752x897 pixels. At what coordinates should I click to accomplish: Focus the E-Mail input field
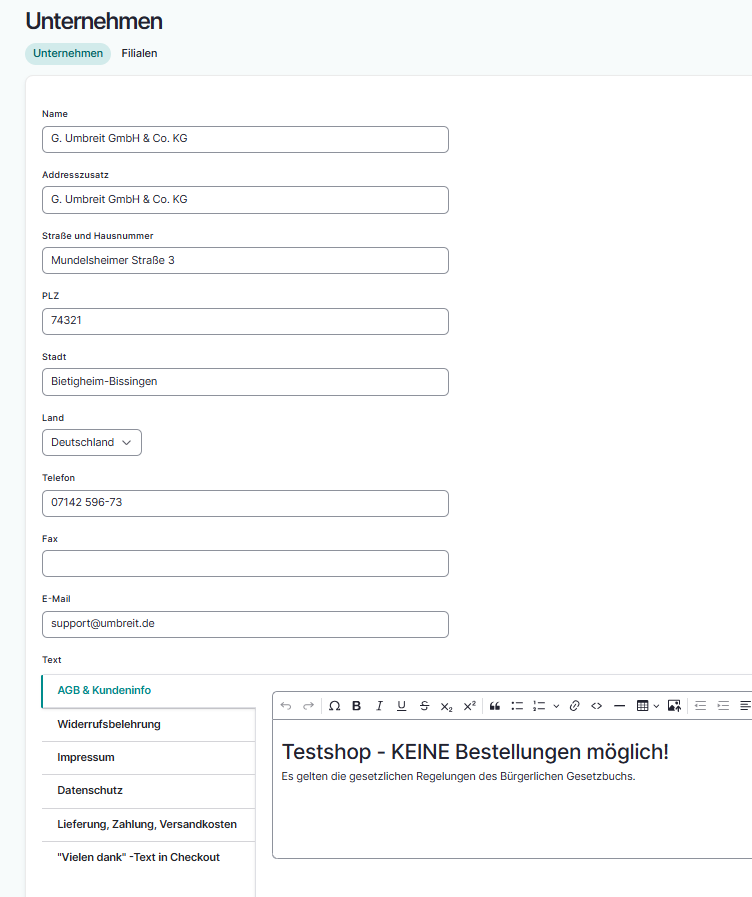click(x=245, y=624)
